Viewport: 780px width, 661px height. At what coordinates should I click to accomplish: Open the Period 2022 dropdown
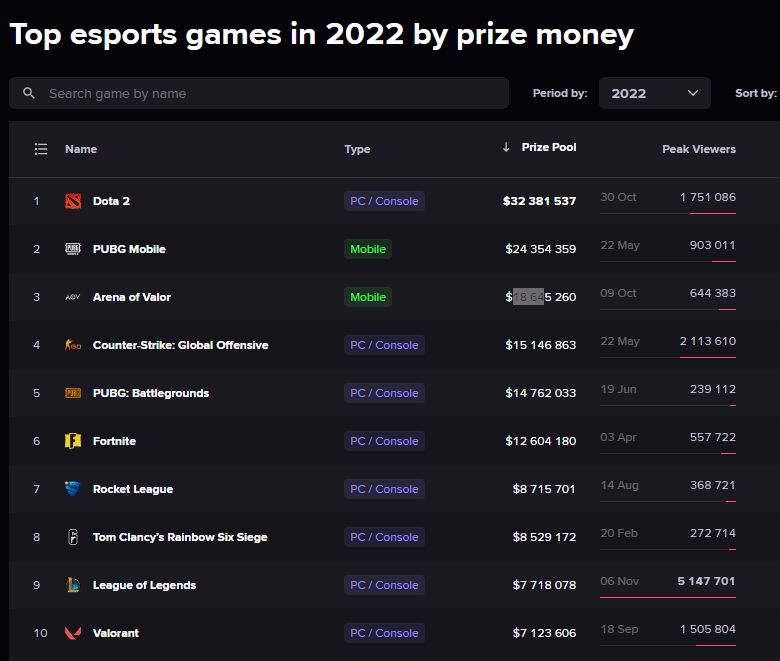tap(654, 93)
